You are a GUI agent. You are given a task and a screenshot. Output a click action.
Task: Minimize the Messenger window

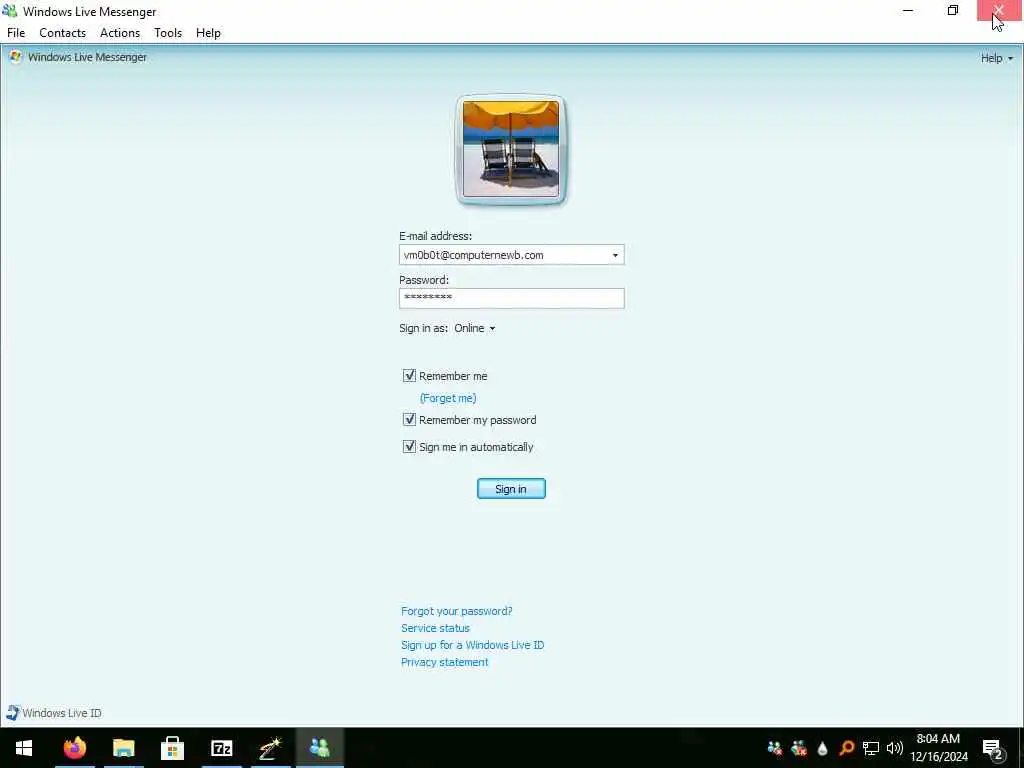tap(908, 10)
